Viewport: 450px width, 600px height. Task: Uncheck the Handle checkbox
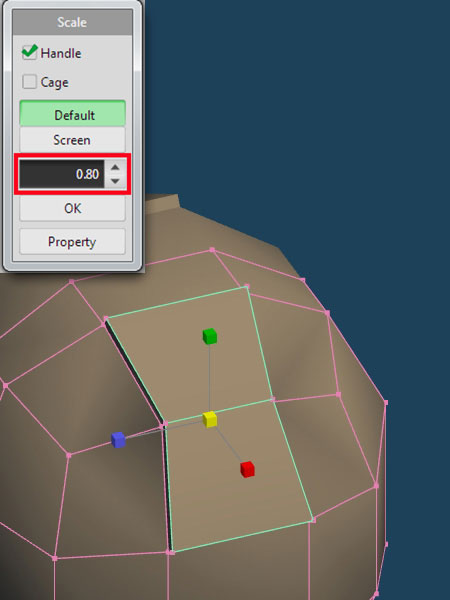point(29,52)
